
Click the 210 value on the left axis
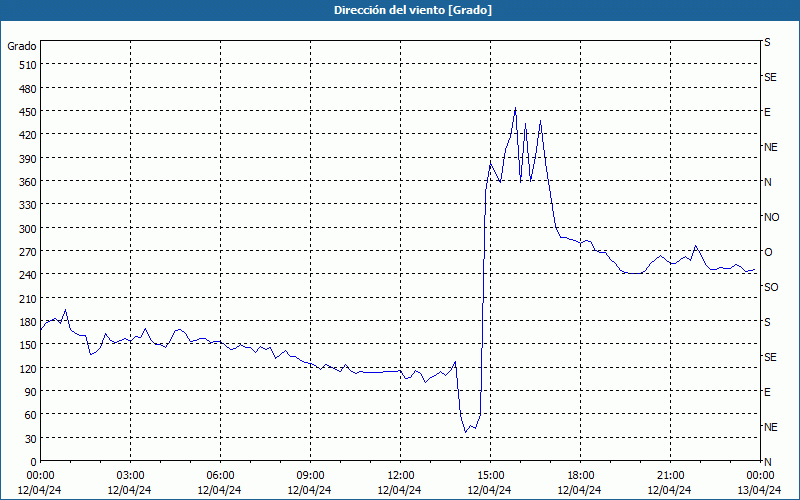coord(28,298)
